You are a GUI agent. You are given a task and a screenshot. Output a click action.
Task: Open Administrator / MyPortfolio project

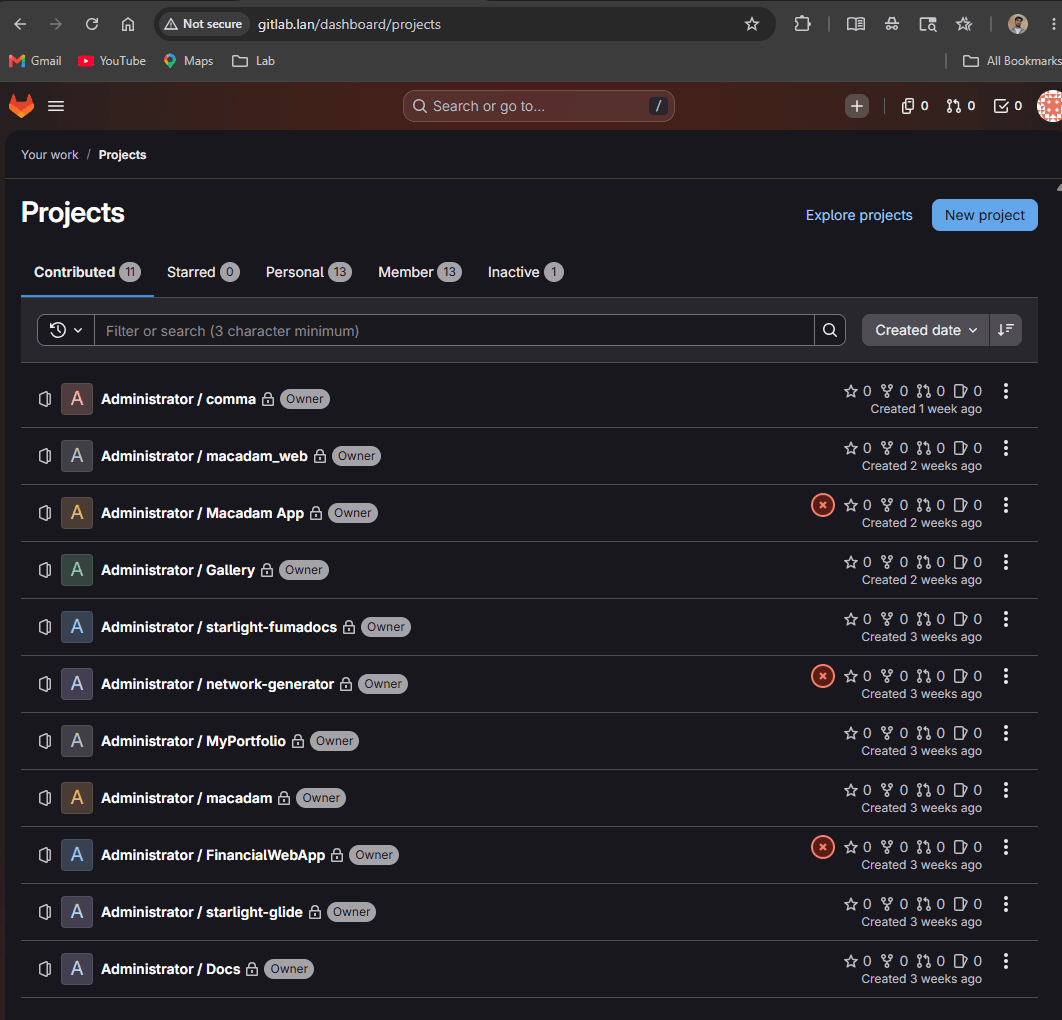click(193, 741)
